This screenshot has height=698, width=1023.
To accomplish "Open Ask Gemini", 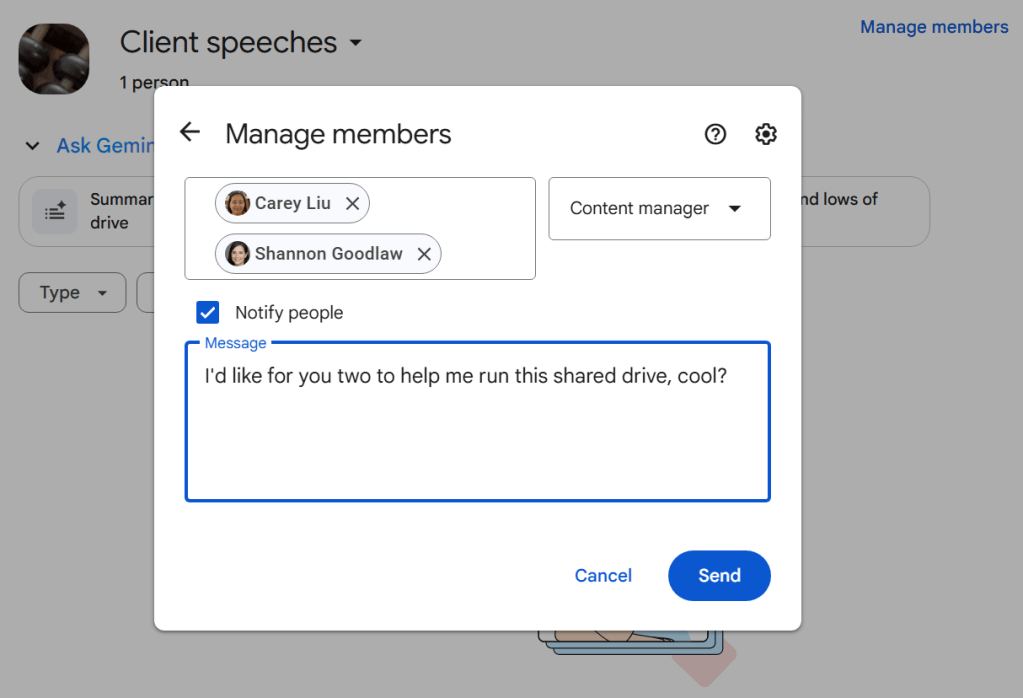I will tap(106, 145).
